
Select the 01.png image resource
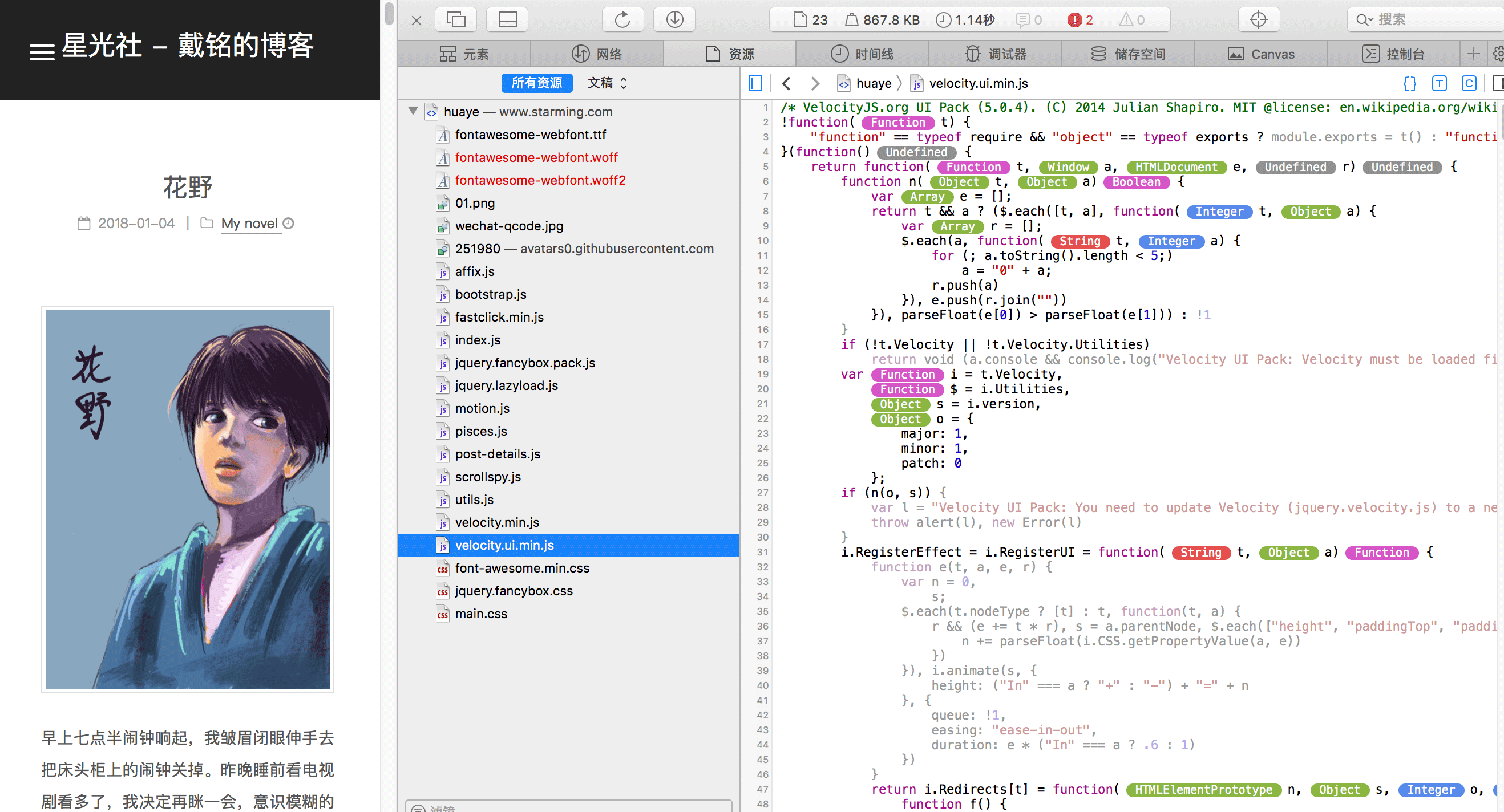click(569, 203)
